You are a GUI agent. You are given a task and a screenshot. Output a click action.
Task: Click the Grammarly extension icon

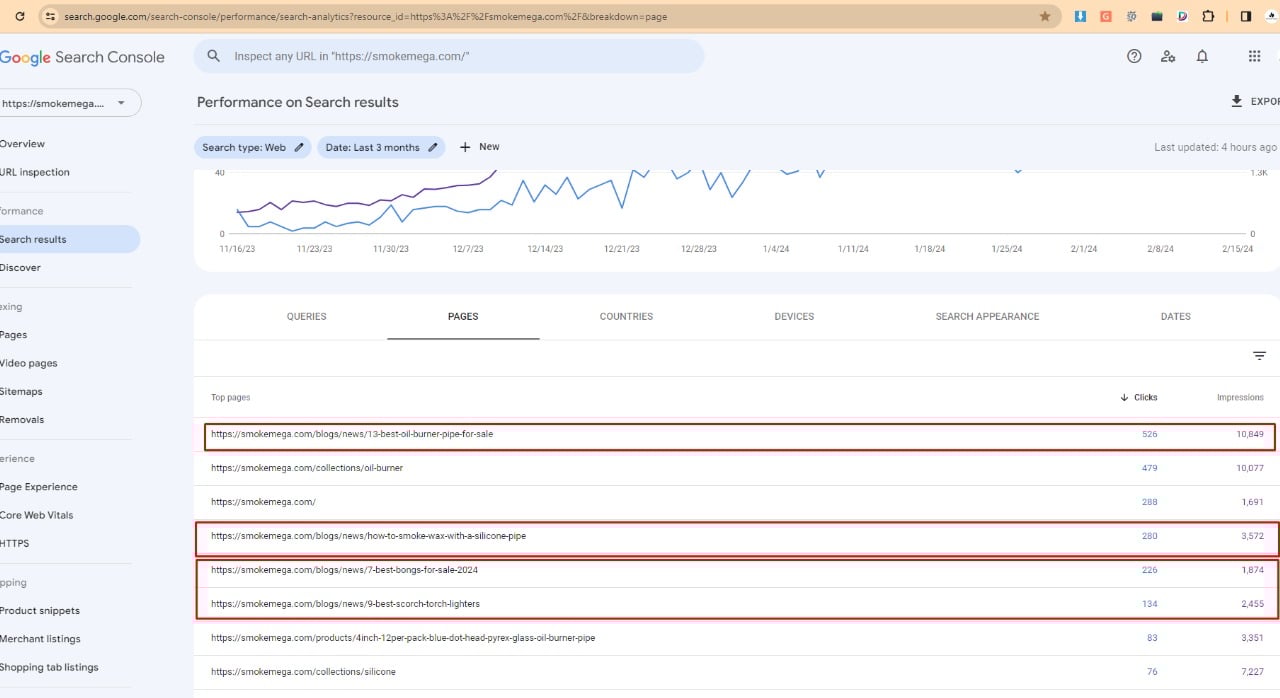tap(1106, 16)
